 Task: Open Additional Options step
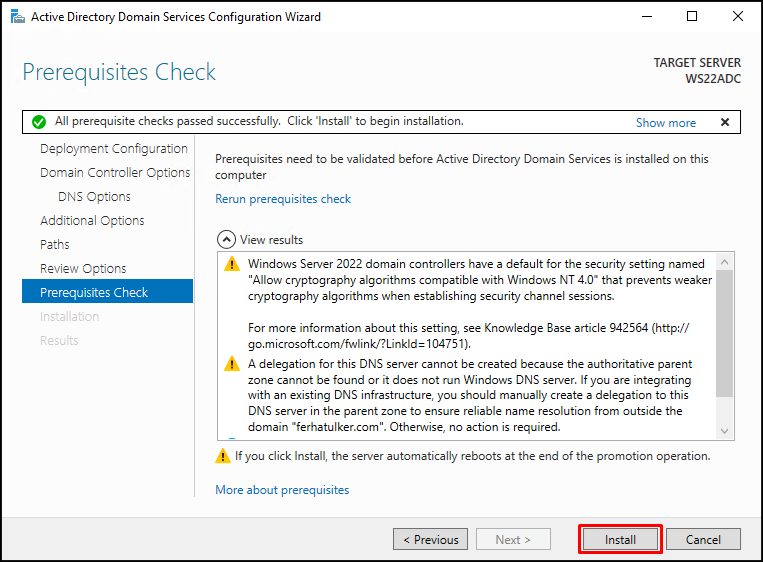[x=92, y=220]
